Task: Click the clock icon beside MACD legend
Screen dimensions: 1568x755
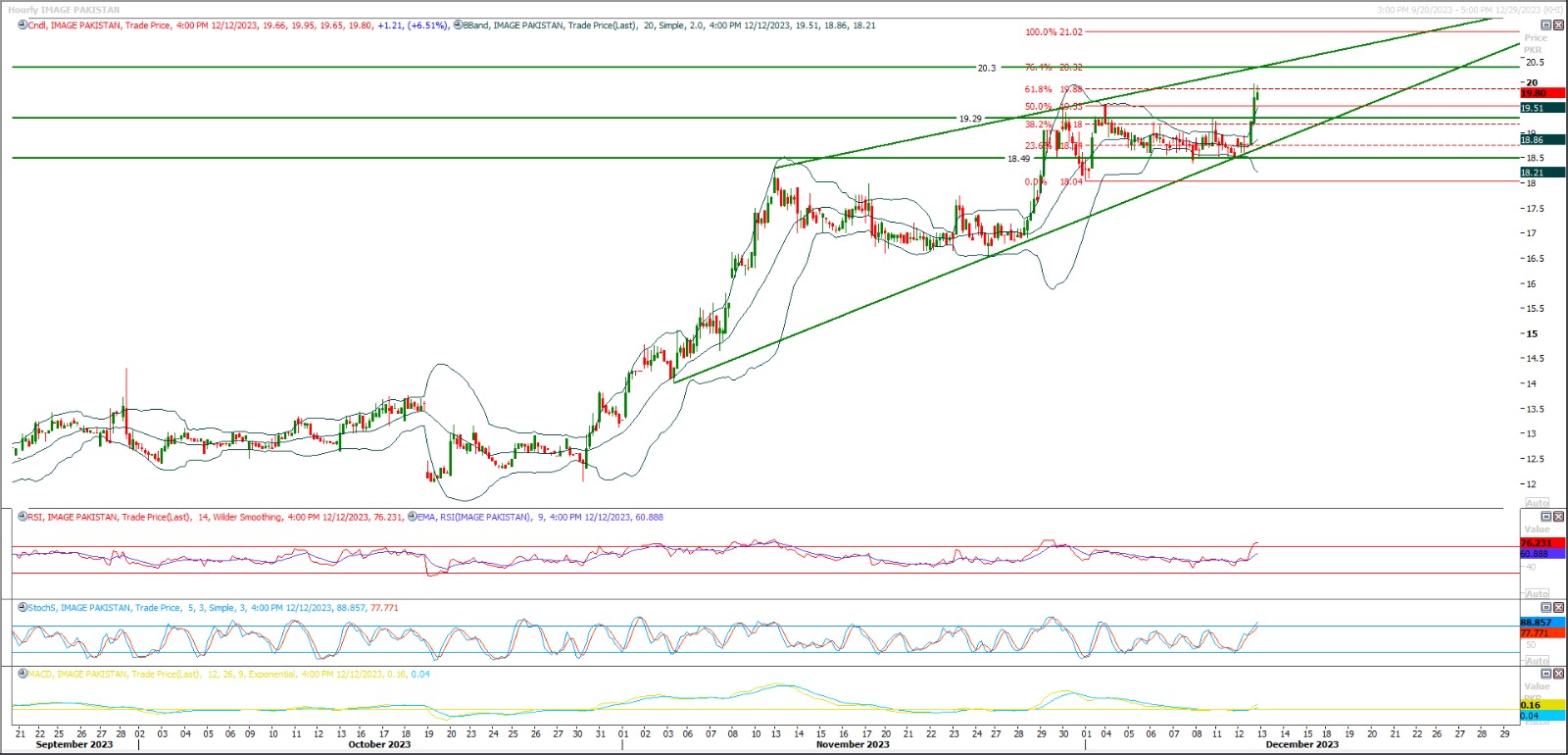Action: click(x=23, y=674)
